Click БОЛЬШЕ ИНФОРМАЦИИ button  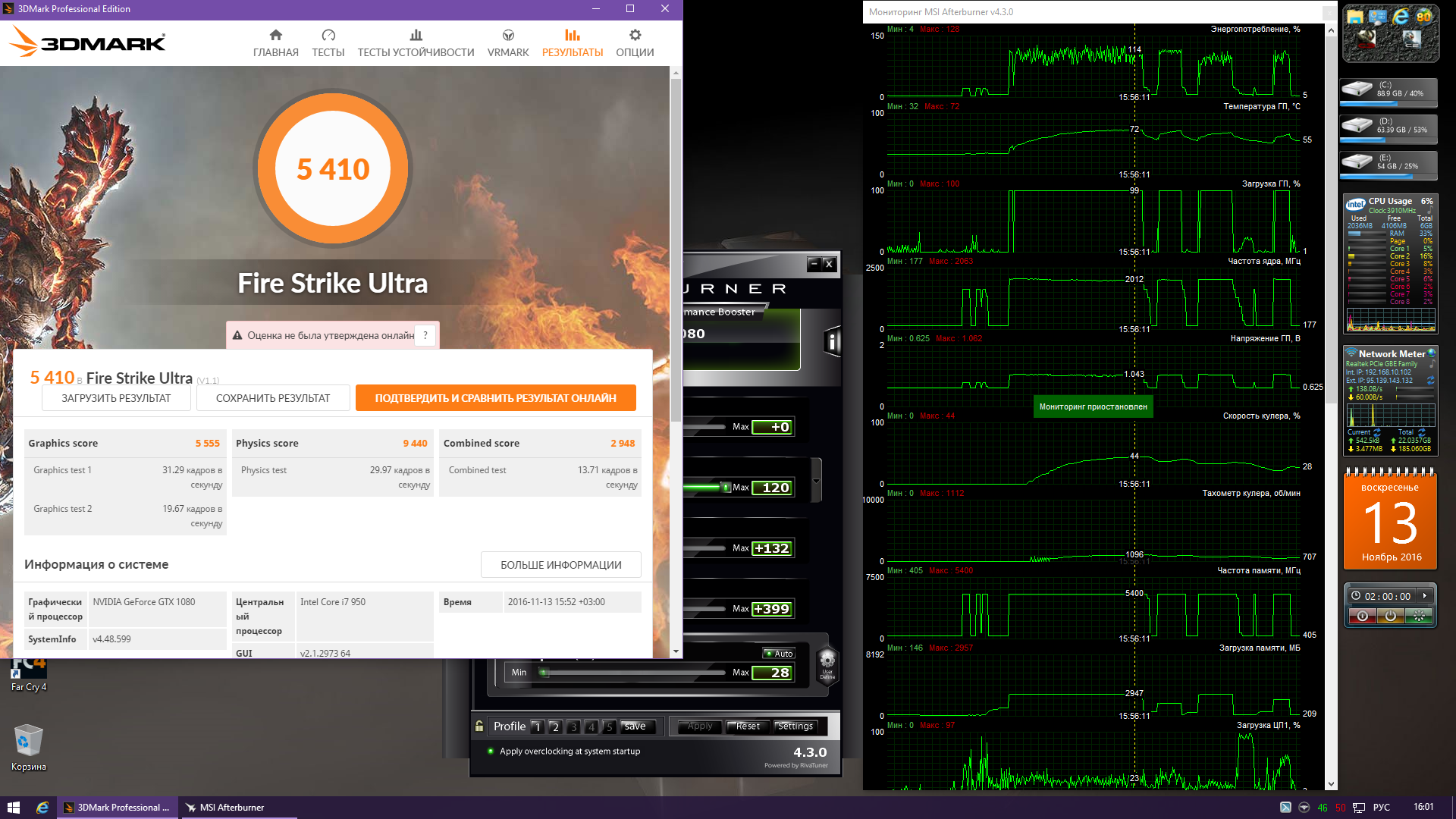pyautogui.click(x=560, y=565)
